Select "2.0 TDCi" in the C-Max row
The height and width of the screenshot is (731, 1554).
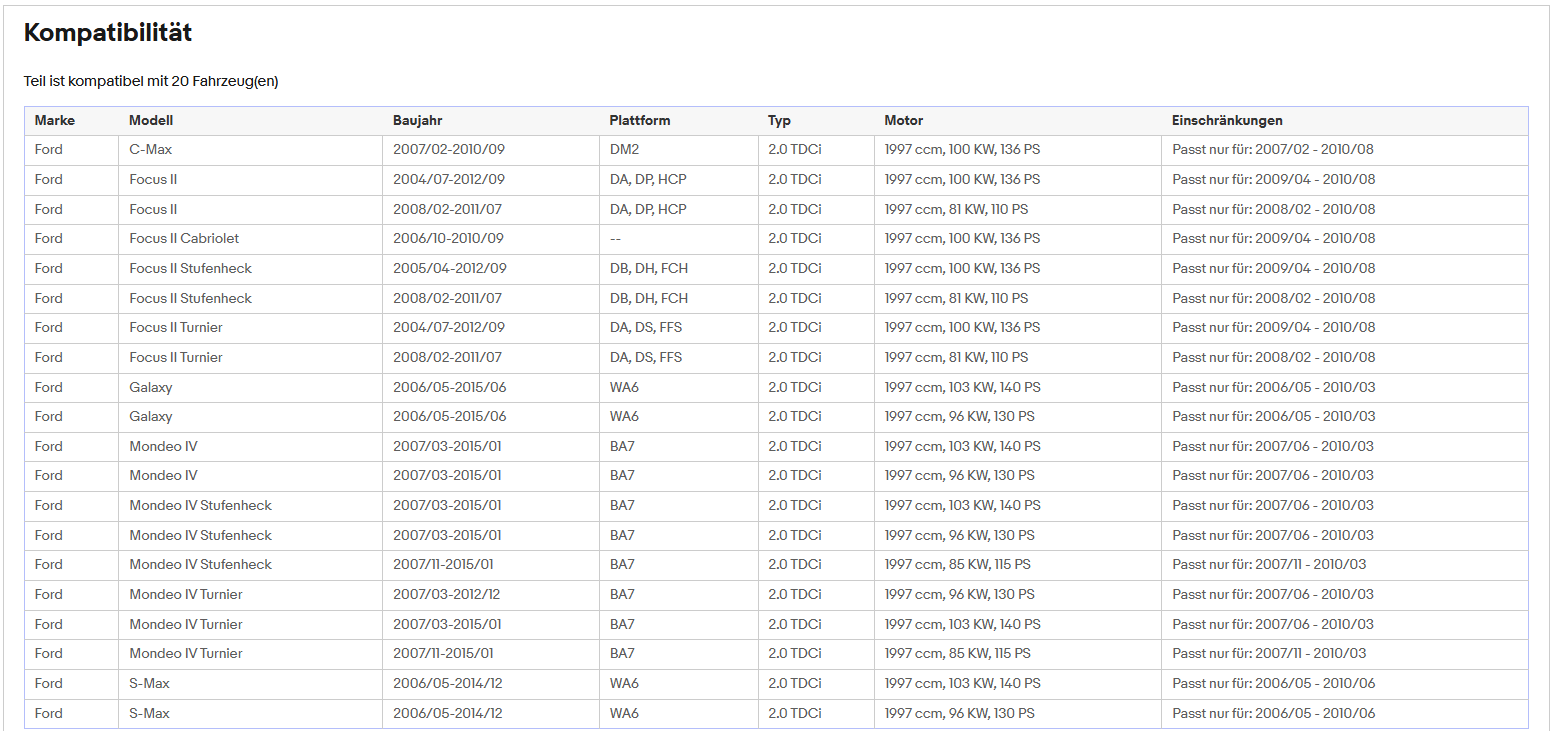pyautogui.click(x=795, y=150)
